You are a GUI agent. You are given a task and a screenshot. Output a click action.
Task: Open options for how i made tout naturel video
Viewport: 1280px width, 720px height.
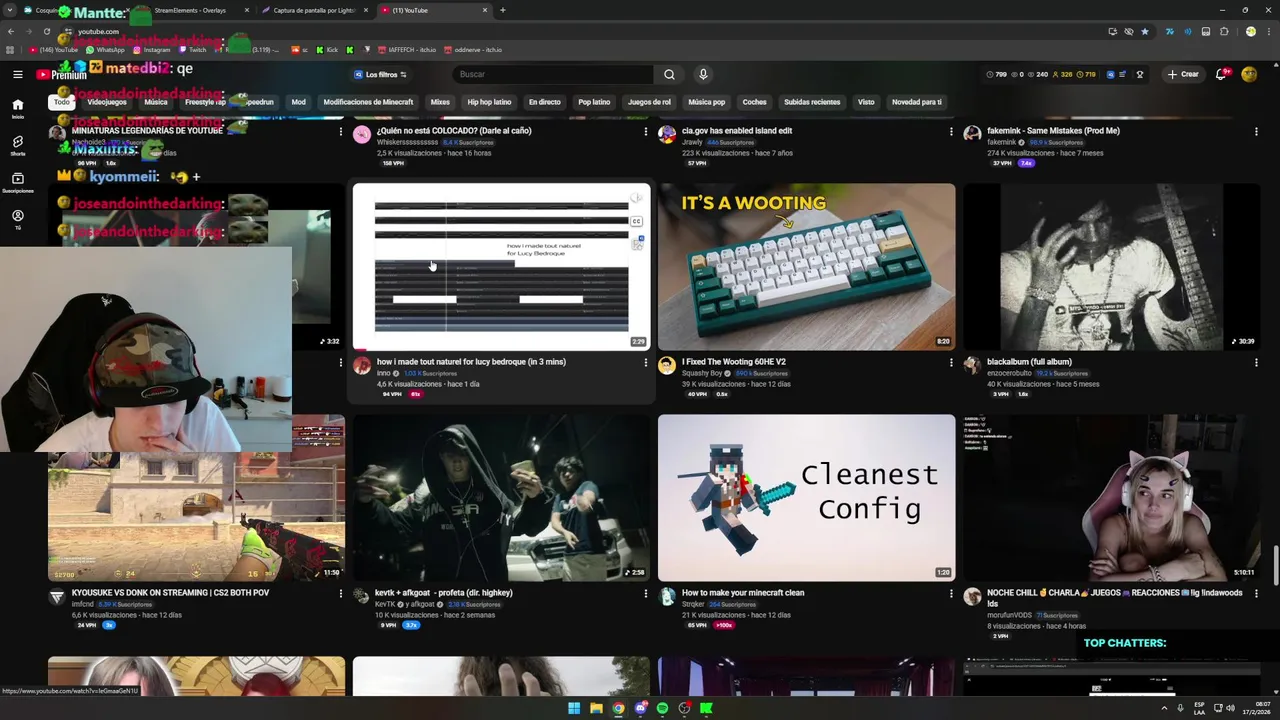pos(645,362)
